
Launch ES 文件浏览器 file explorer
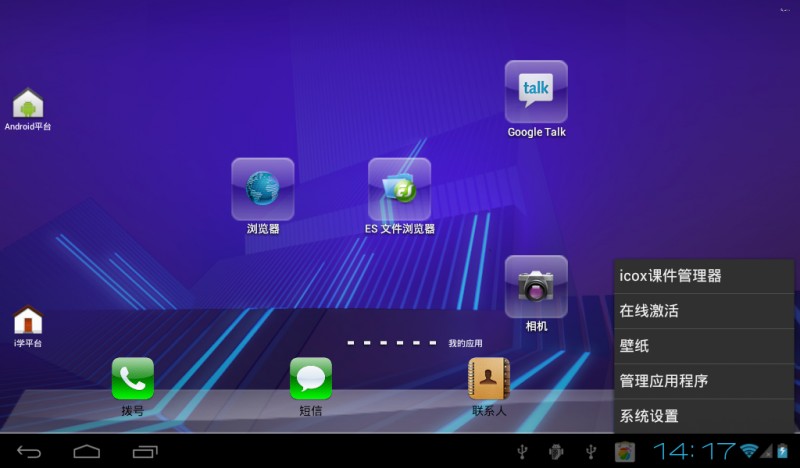click(399, 189)
